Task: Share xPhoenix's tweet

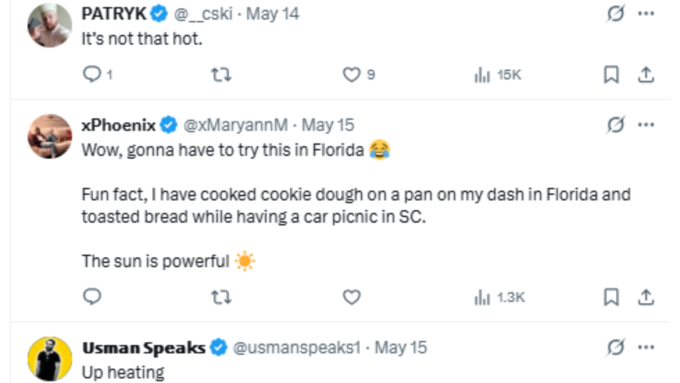Action: (646, 297)
